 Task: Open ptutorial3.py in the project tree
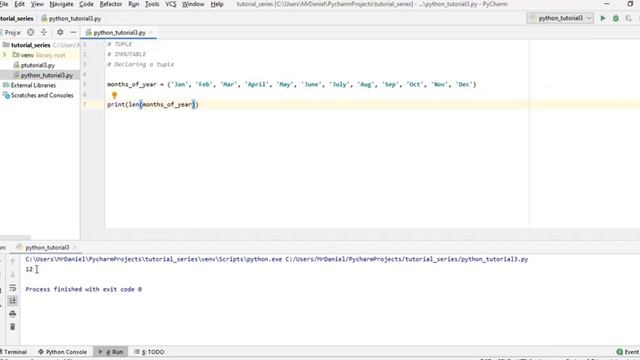[x=38, y=65]
